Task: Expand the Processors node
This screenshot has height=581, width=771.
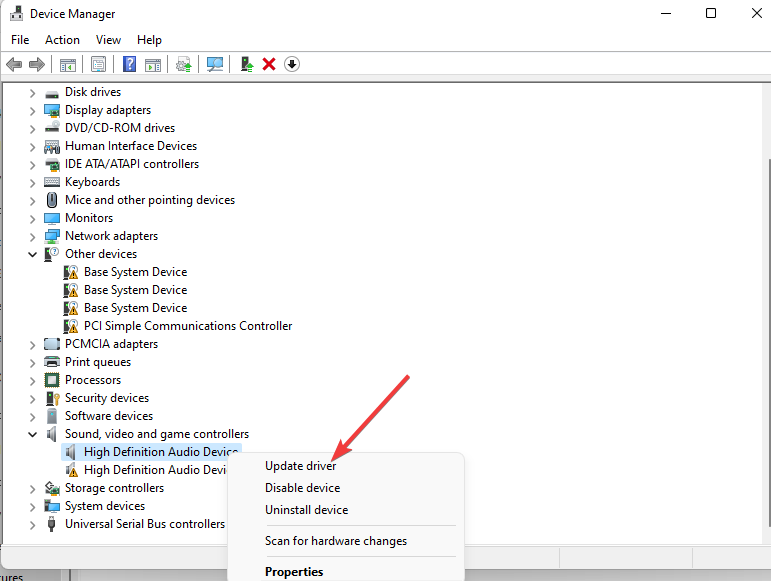Action: [32, 381]
